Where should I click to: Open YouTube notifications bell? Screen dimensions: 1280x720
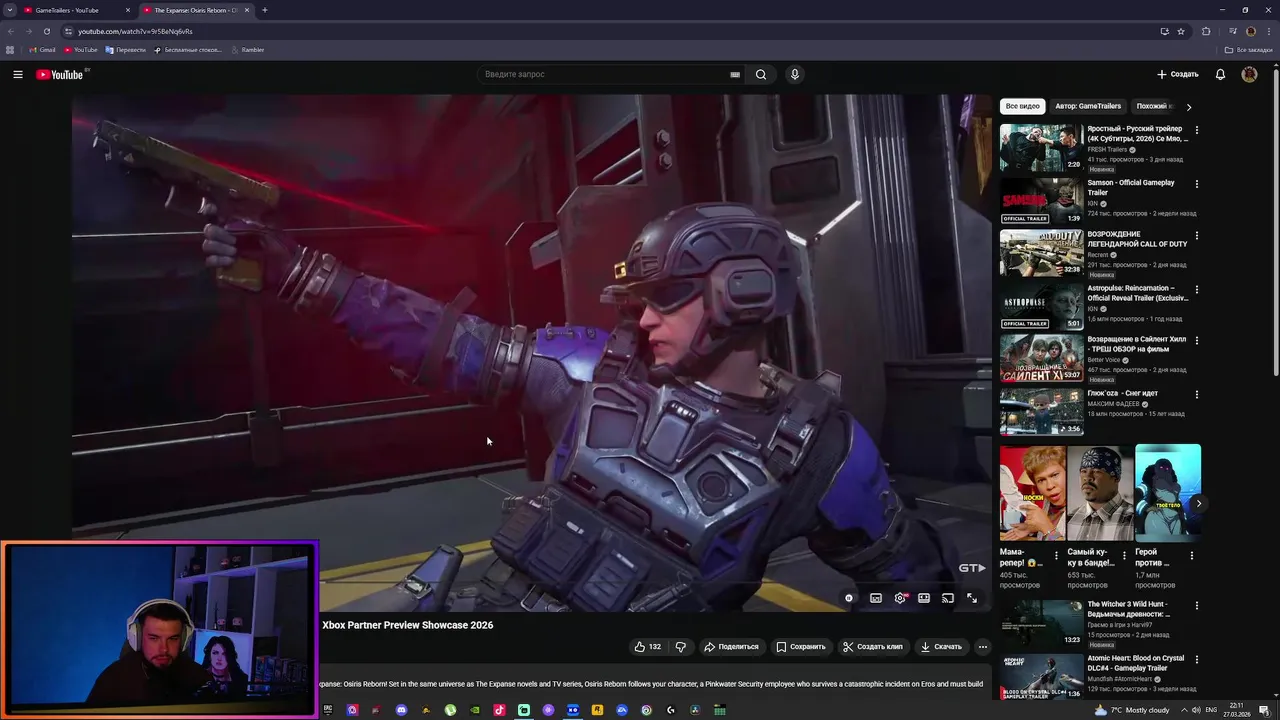coord(1220,74)
